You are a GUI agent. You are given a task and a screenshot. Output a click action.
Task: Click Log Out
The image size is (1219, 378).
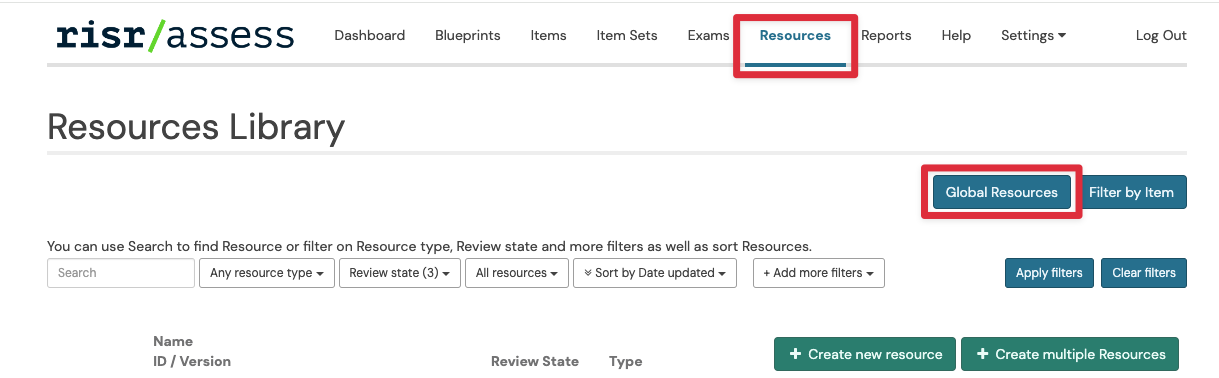pos(1161,35)
